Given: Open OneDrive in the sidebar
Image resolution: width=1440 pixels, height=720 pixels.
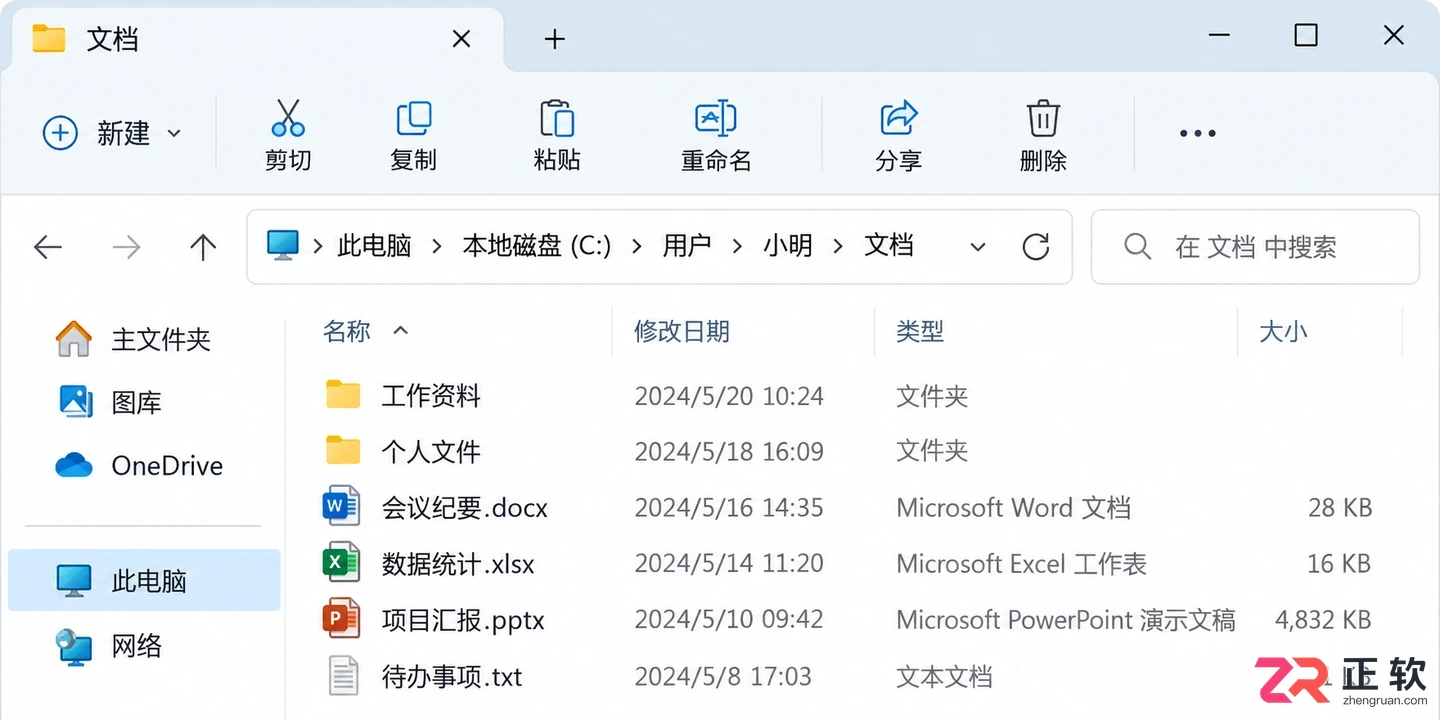Looking at the screenshot, I should click(139, 466).
